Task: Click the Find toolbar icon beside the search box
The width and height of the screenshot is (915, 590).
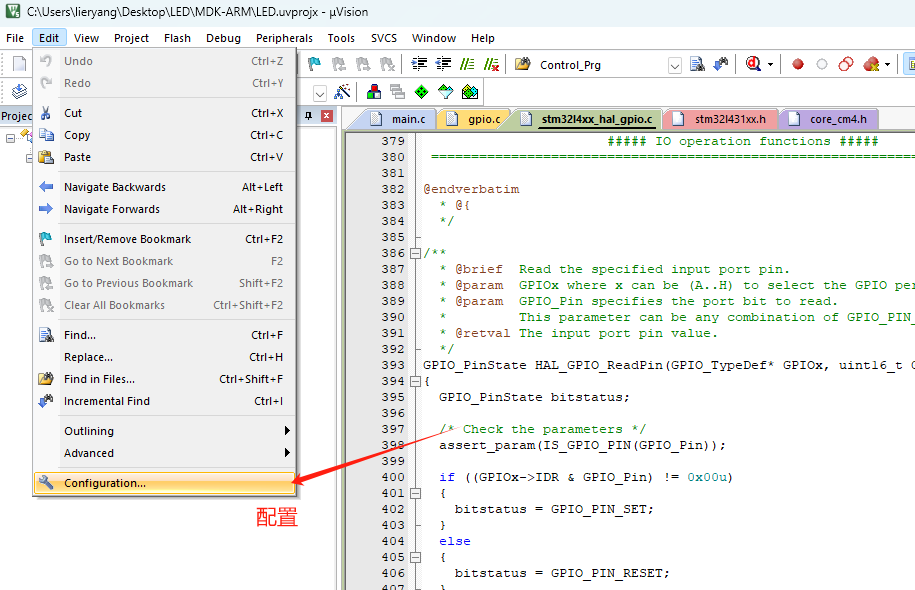Action: click(697, 64)
